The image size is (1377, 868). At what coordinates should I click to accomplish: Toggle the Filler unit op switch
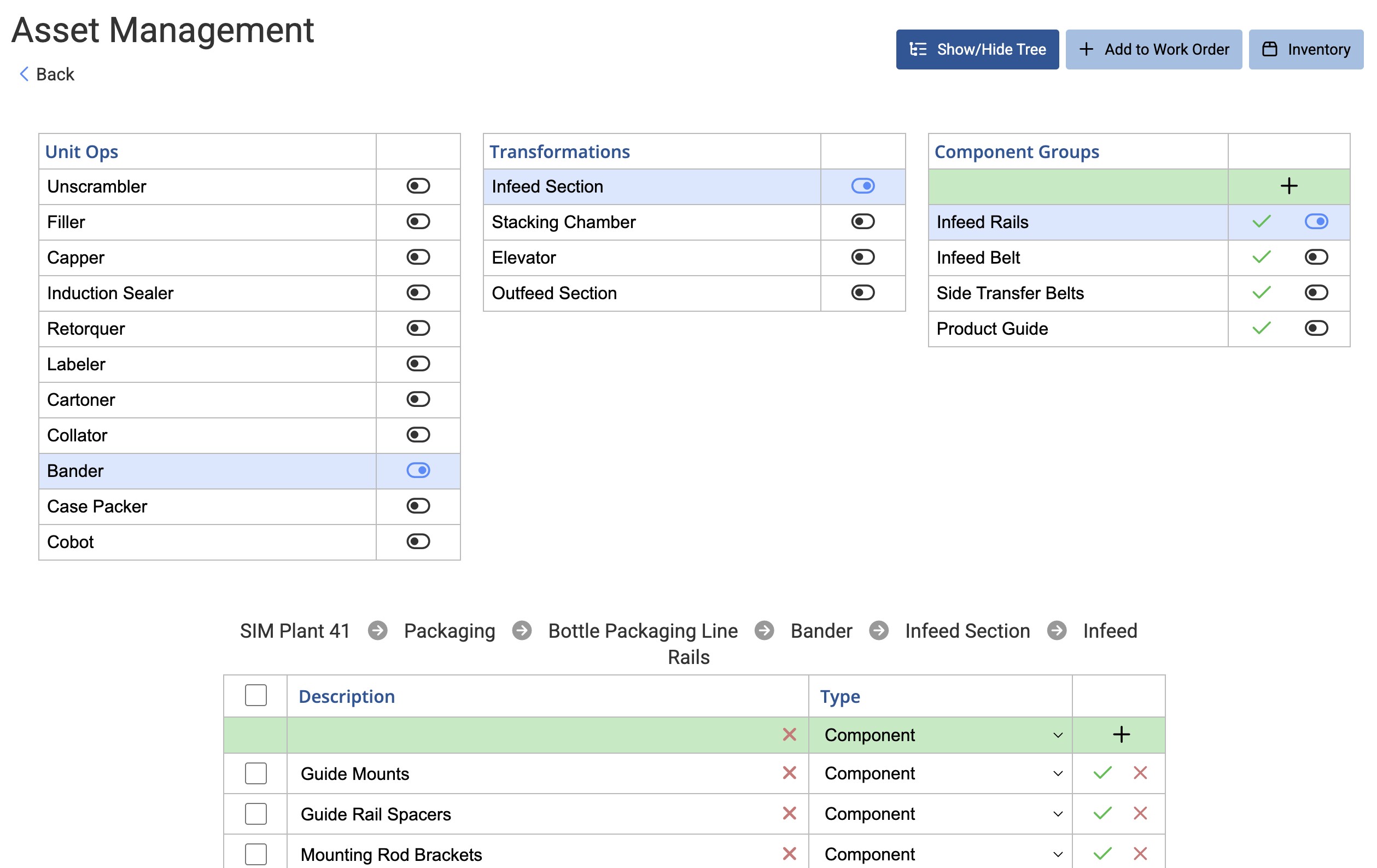pyautogui.click(x=418, y=222)
